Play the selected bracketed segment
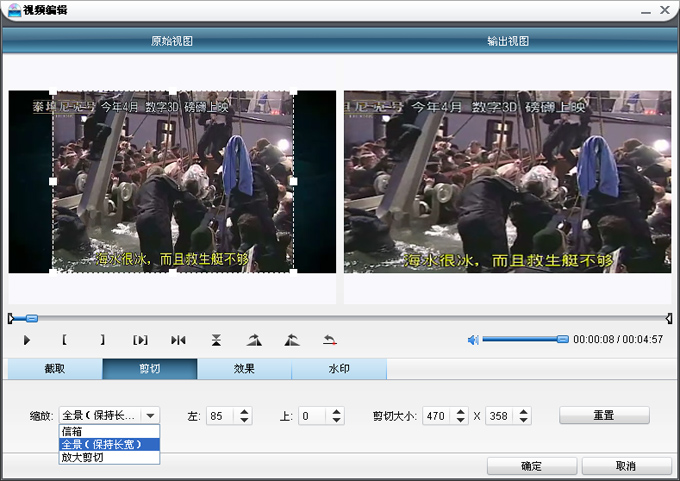Screen dimensions: 680x481 click(140, 340)
